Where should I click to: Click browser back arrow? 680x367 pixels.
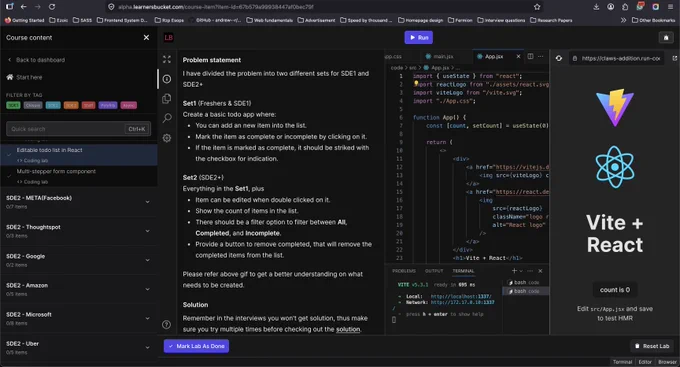pyautogui.click(x=23, y=7)
